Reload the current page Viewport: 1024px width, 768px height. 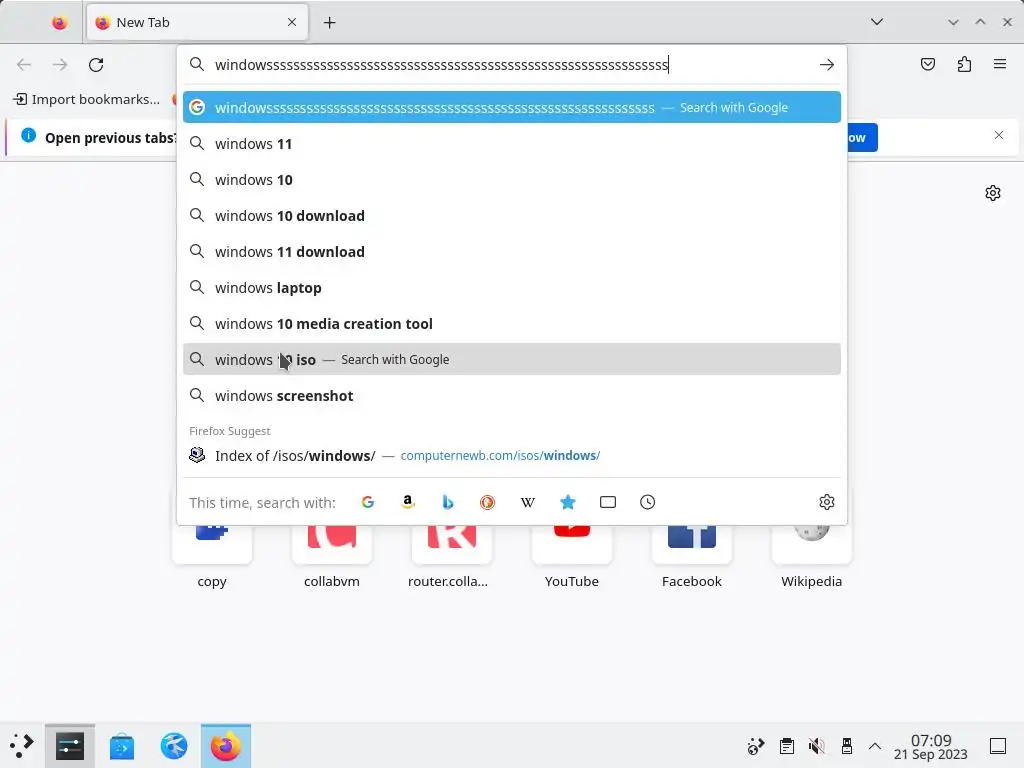pyautogui.click(x=96, y=65)
